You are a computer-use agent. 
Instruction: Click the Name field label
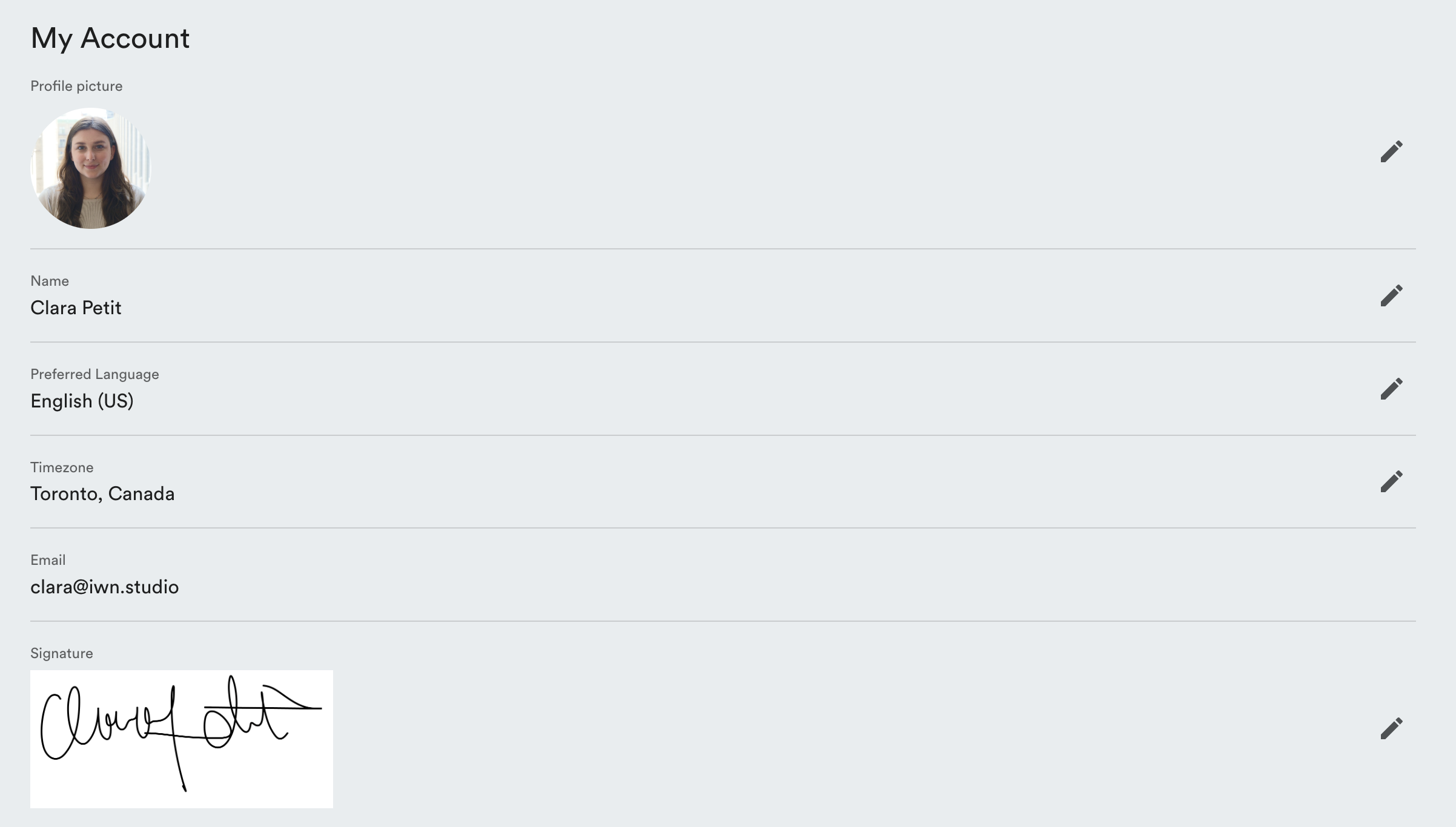click(50, 281)
